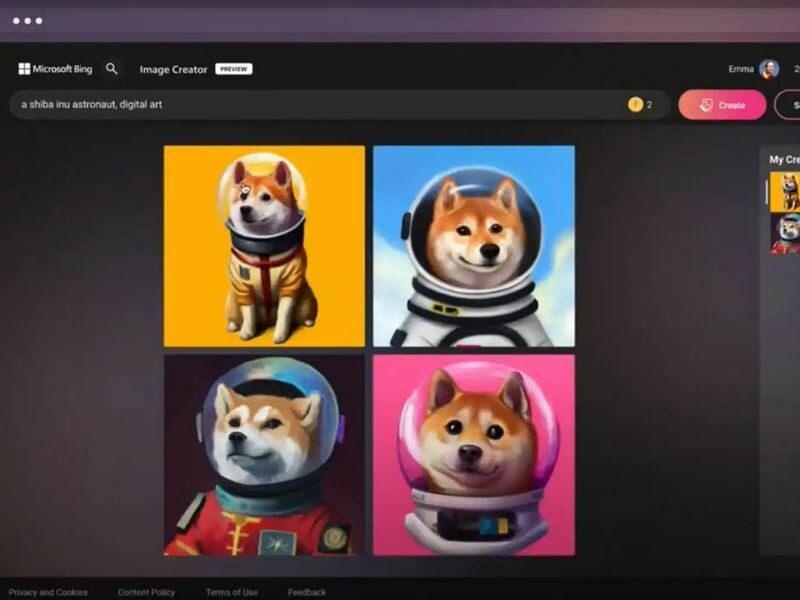Open second thumbnail in My Creations
The width and height of the screenshot is (800, 600).
pyautogui.click(x=785, y=233)
